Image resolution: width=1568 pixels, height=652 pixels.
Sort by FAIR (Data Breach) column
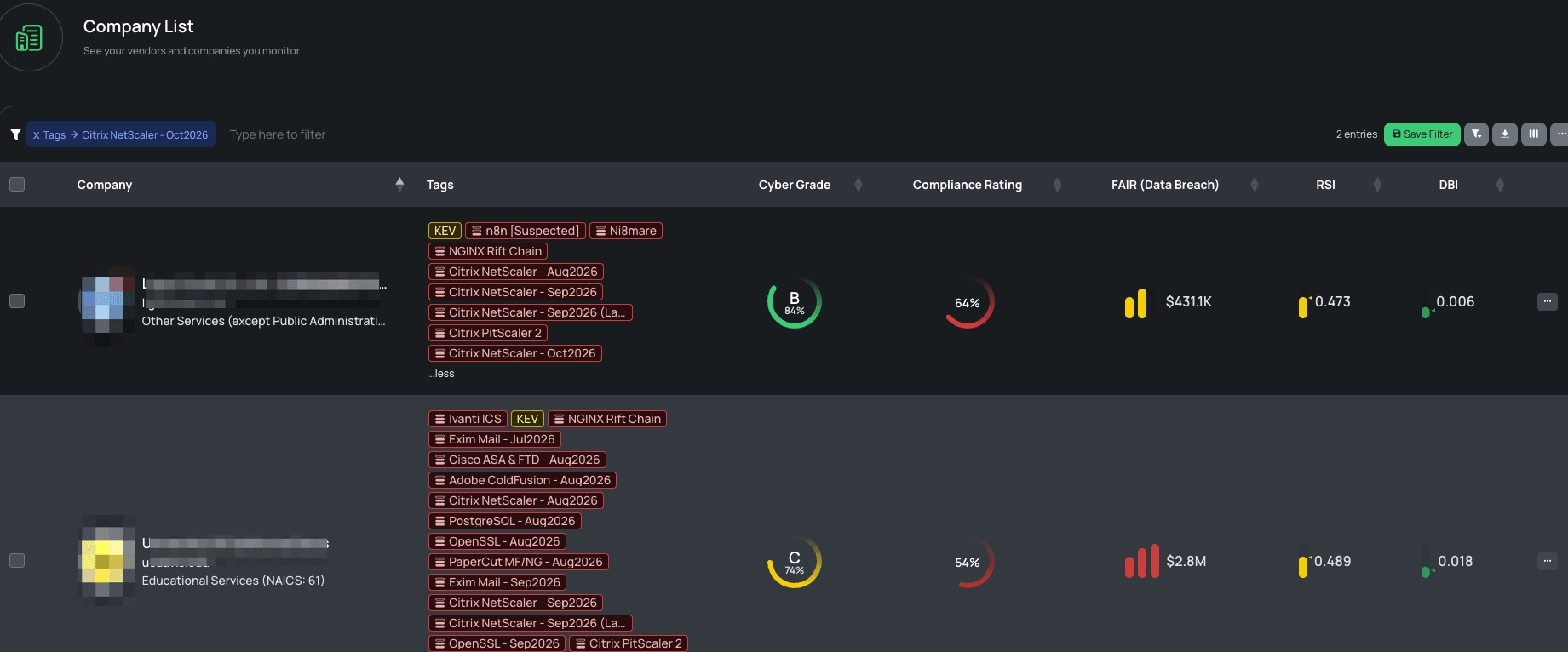[x=1255, y=185]
